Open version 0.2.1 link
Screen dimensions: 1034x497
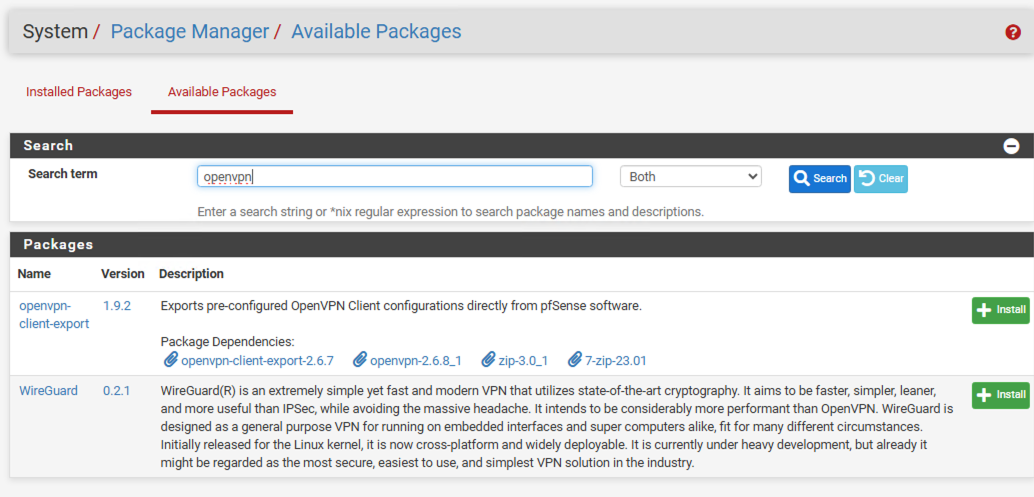117,391
